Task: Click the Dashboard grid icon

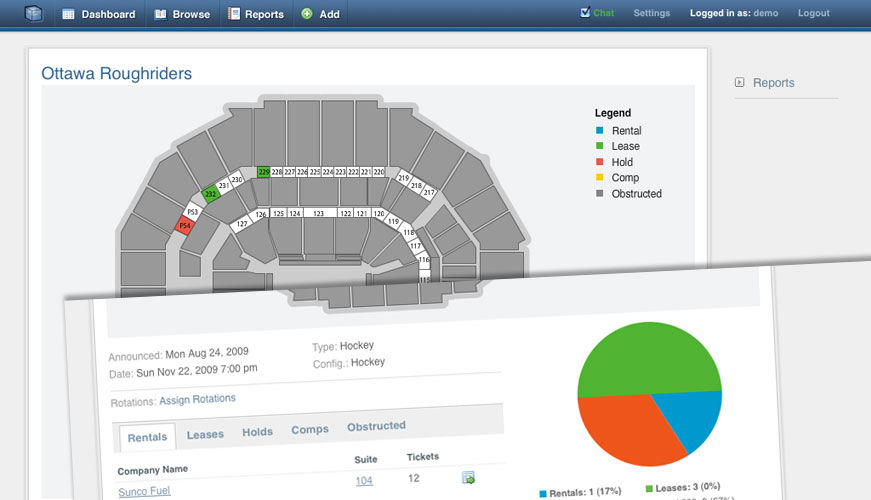Action: click(68, 14)
